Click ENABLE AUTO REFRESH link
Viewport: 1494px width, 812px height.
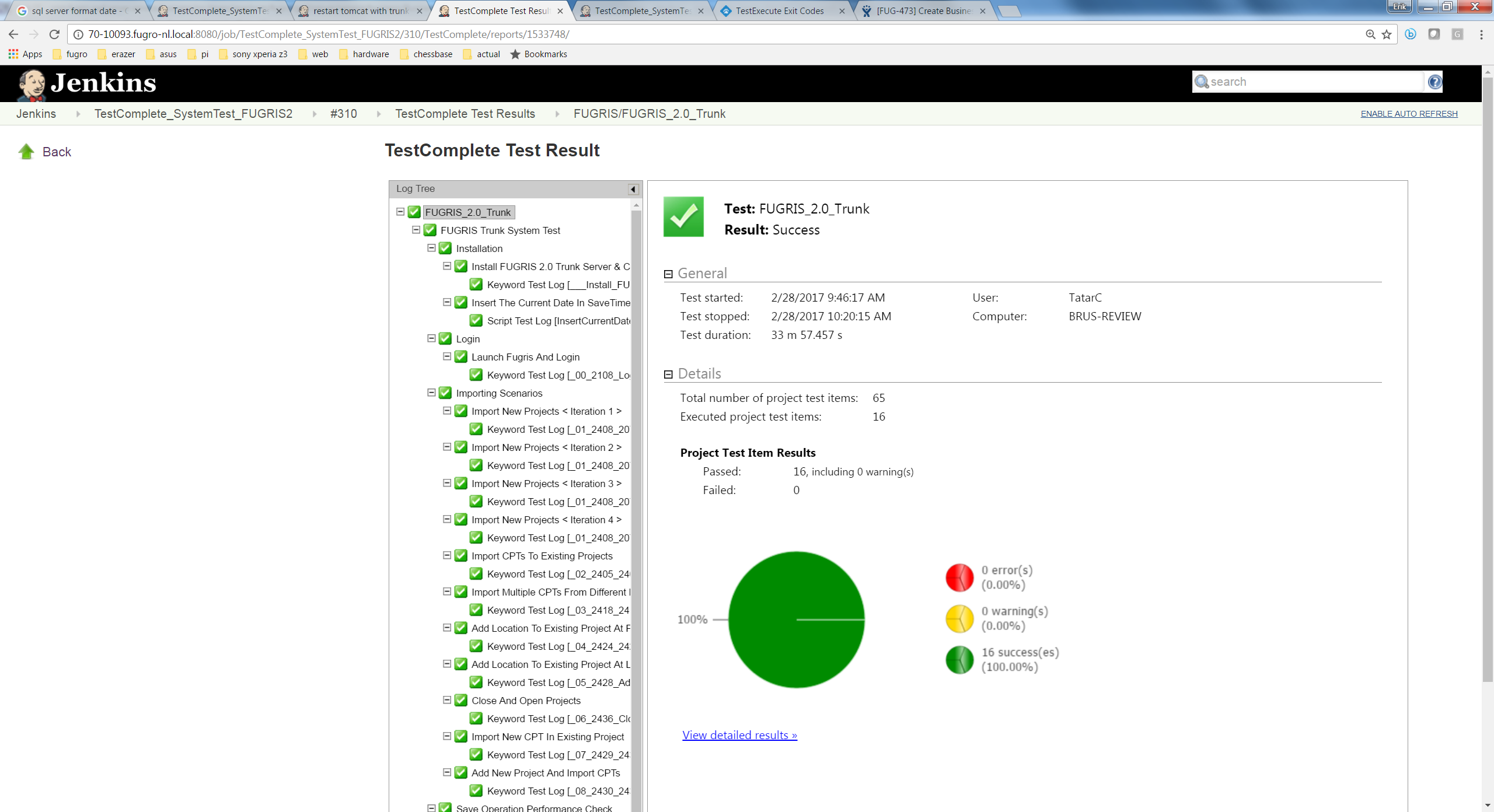pyautogui.click(x=1409, y=114)
